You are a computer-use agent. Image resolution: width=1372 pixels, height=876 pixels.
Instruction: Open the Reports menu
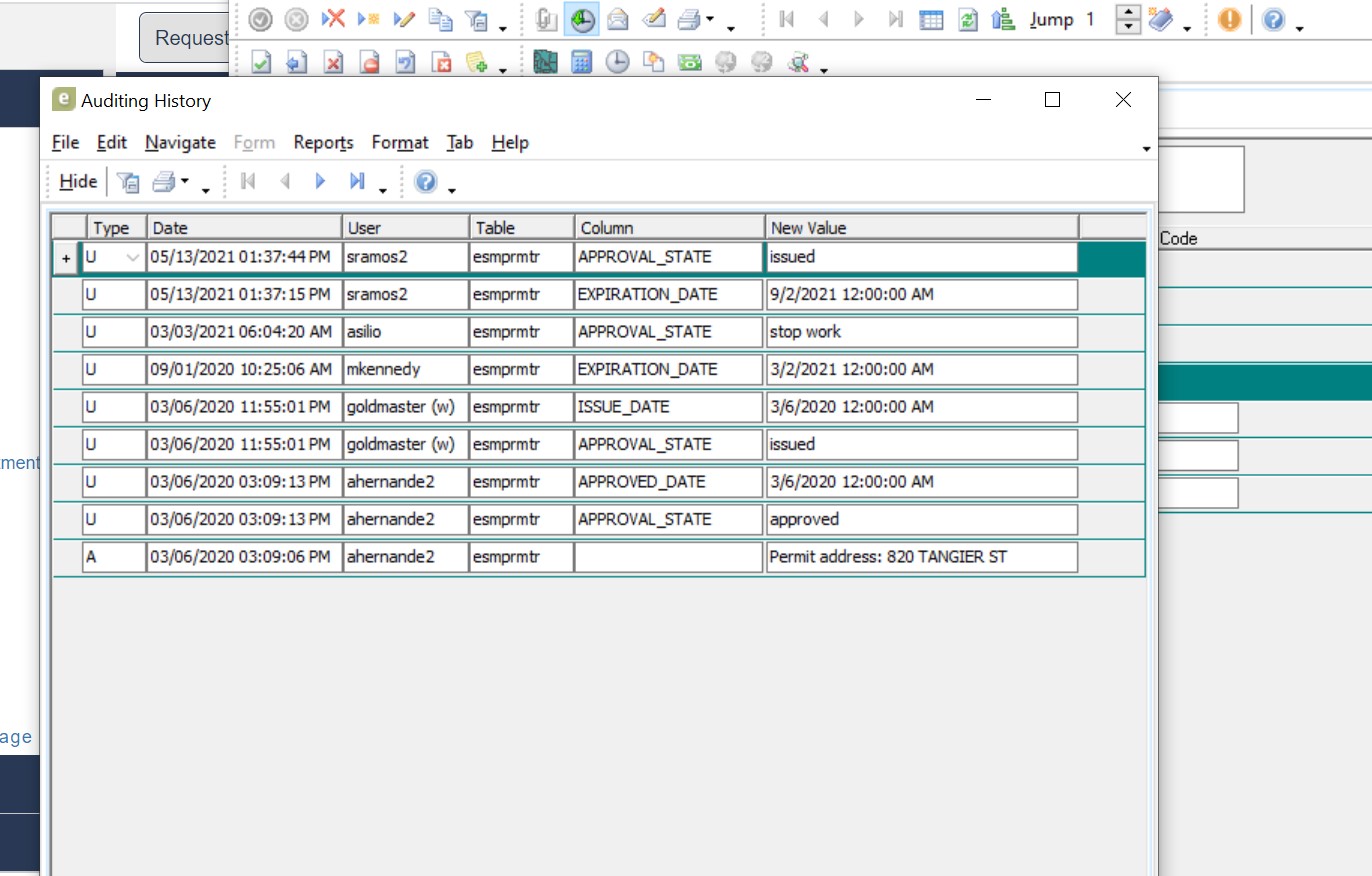tap(323, 143)
